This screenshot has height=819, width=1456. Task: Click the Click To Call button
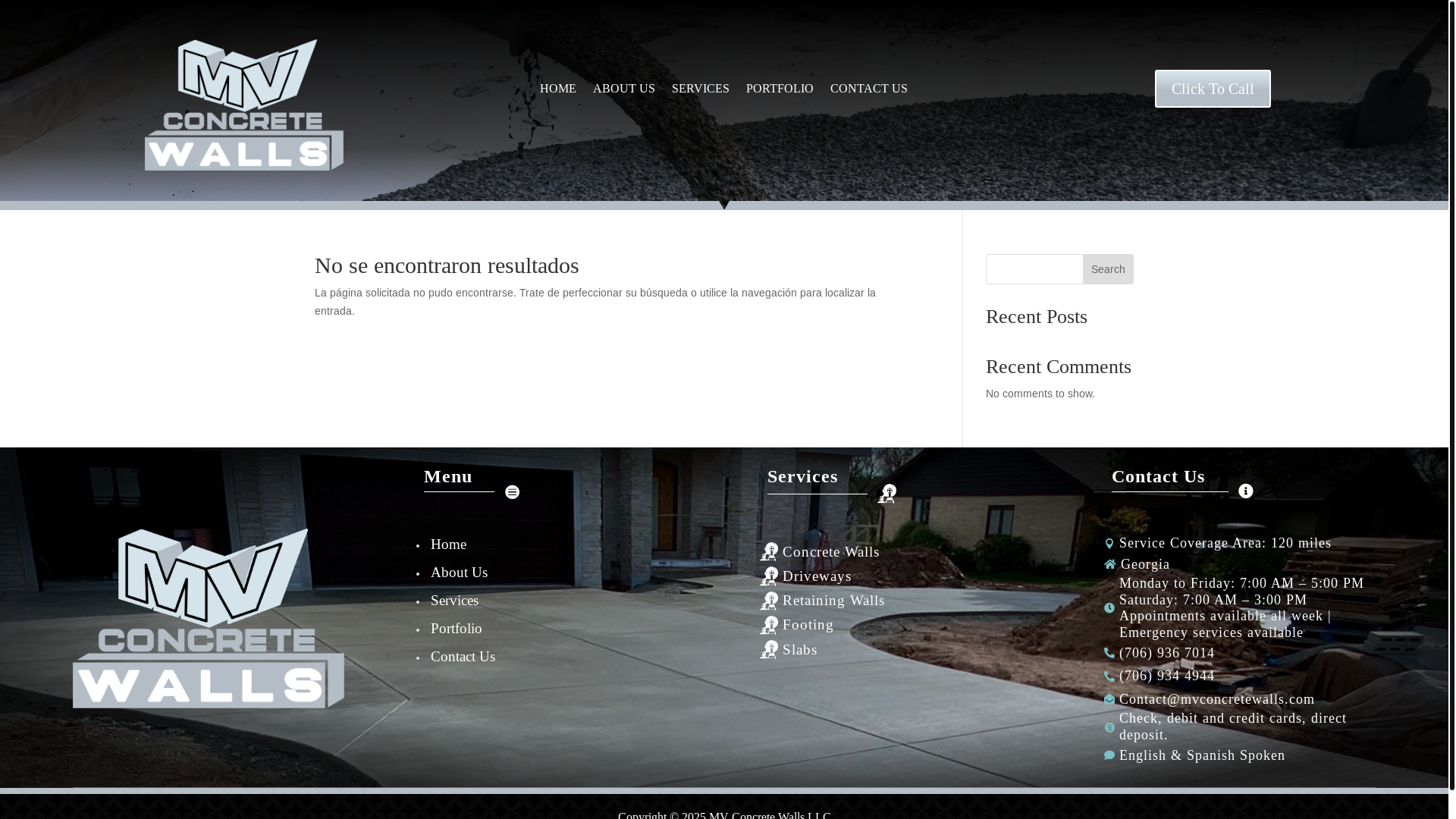point(1213,89)
